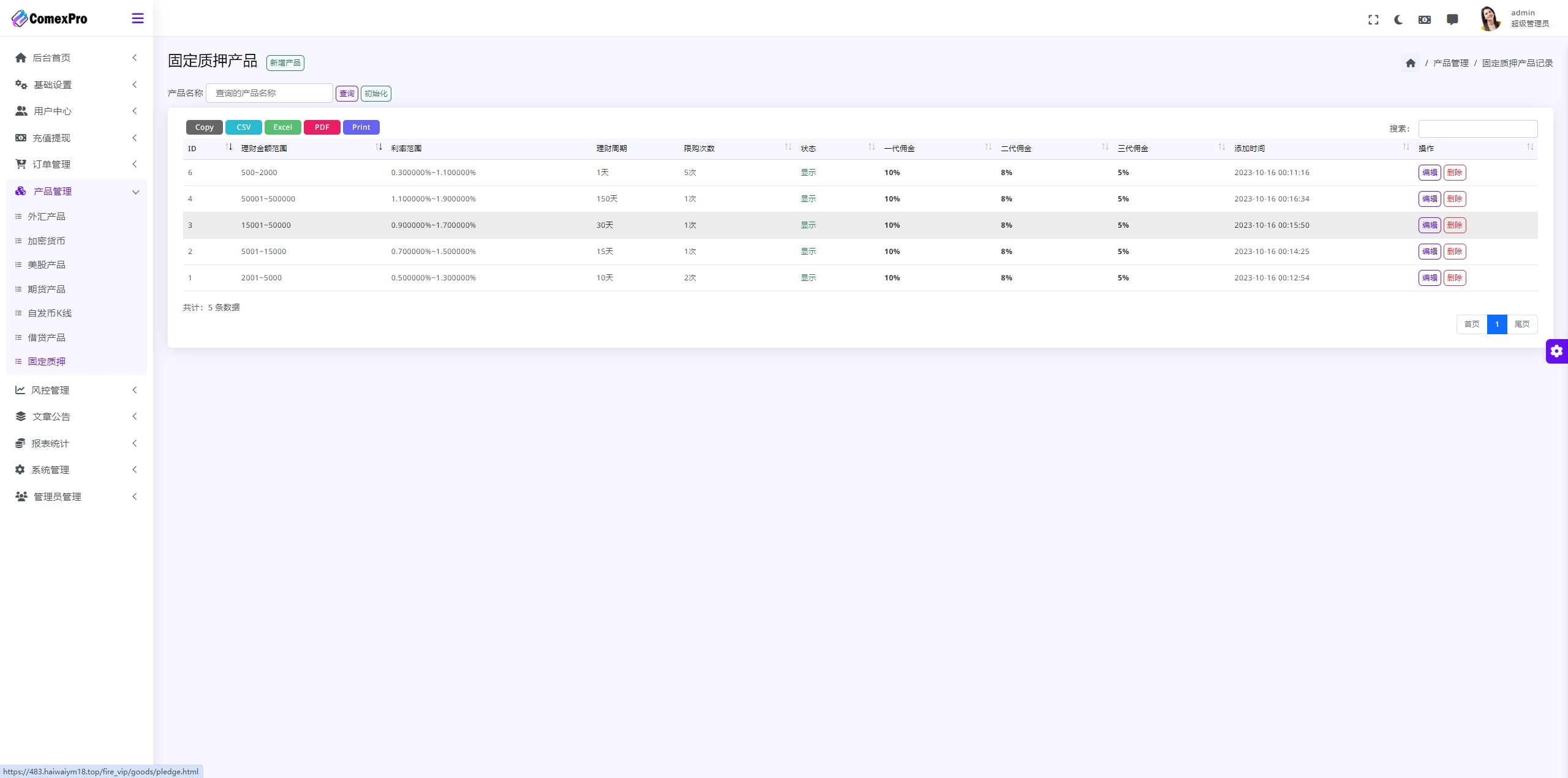Click the dark mode toggle icon

click(x=1399, y=18)
